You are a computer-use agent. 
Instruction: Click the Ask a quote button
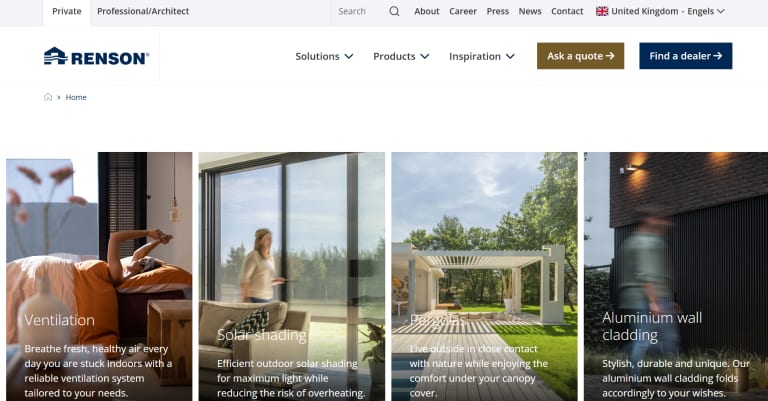[580, 56]
